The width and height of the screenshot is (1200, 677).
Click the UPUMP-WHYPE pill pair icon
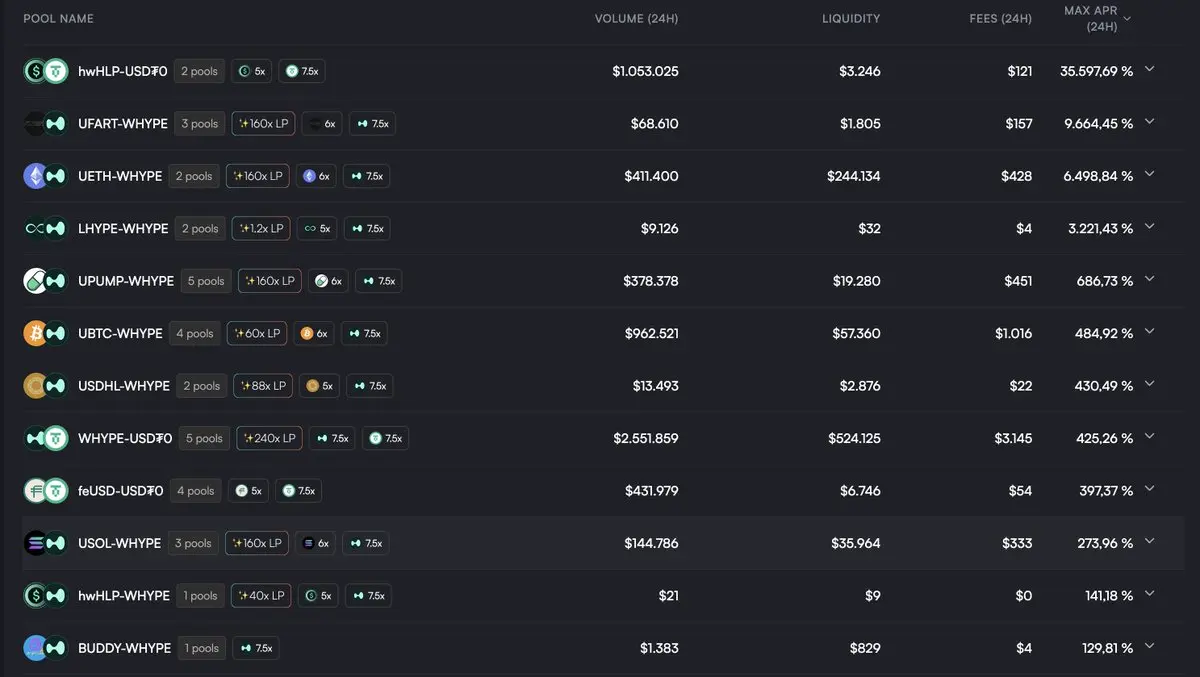point(45,281)
